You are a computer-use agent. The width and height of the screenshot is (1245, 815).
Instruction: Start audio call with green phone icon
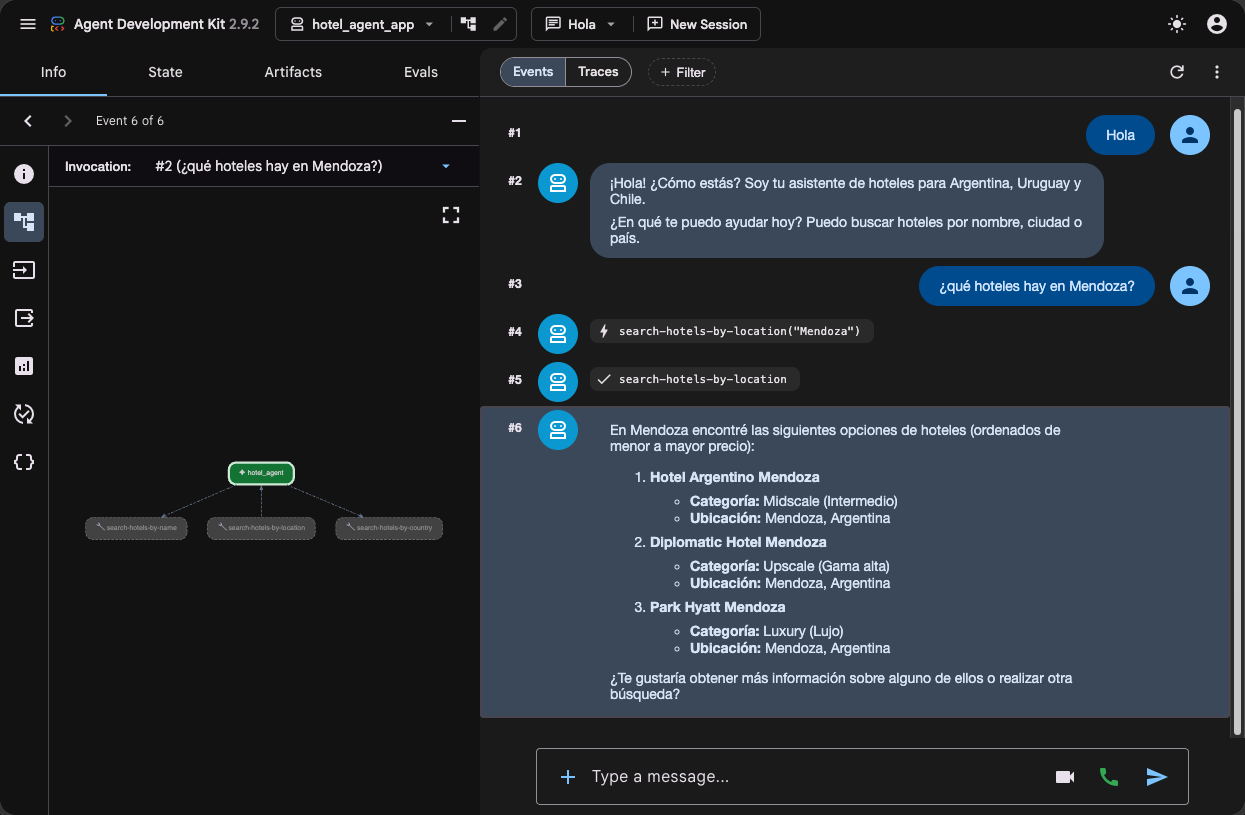click(1108, 777)
